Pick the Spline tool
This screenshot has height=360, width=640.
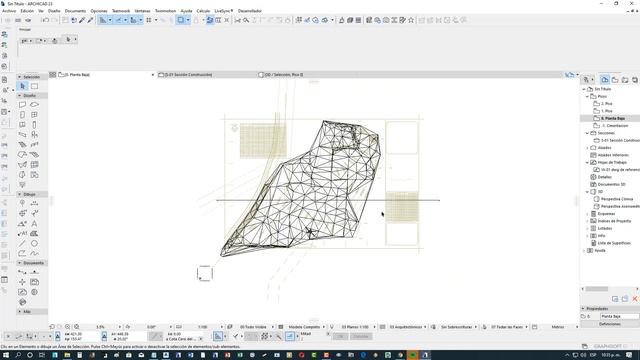coord(34,253)
